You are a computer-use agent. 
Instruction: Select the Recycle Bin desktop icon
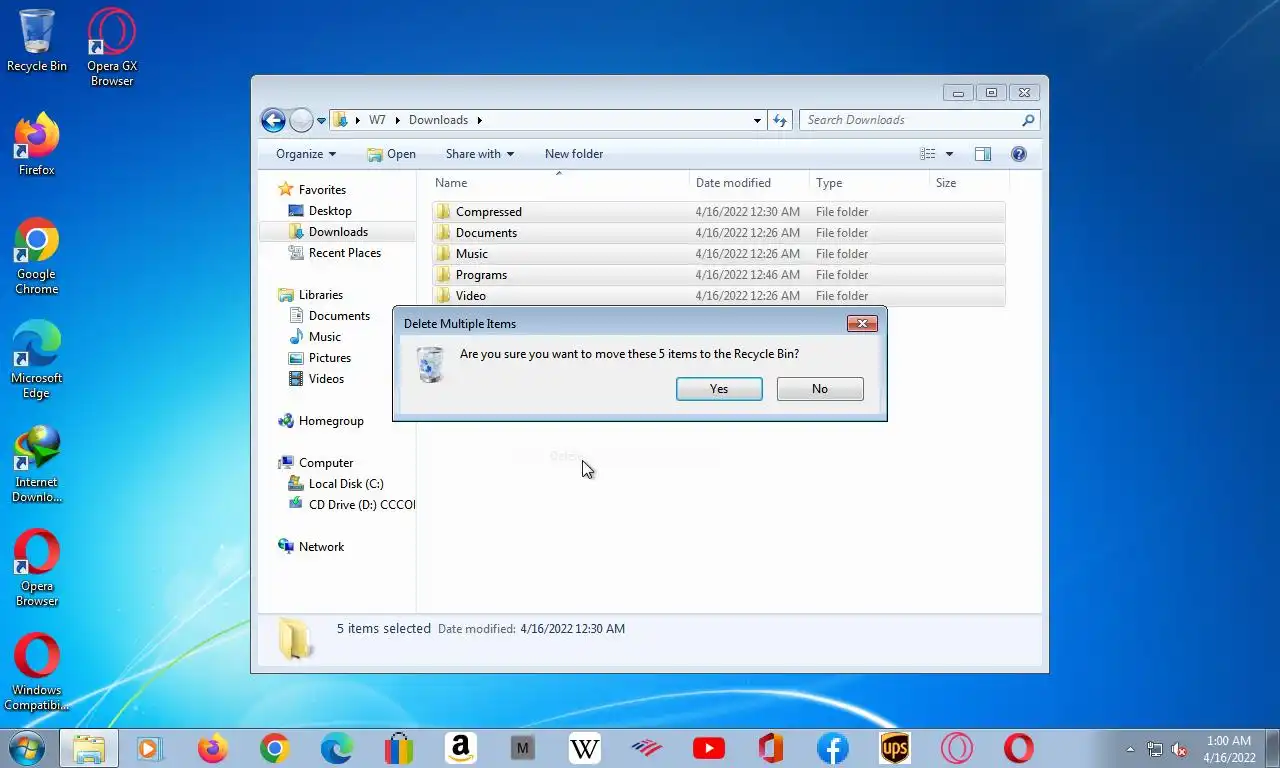(x=37, y=41)
